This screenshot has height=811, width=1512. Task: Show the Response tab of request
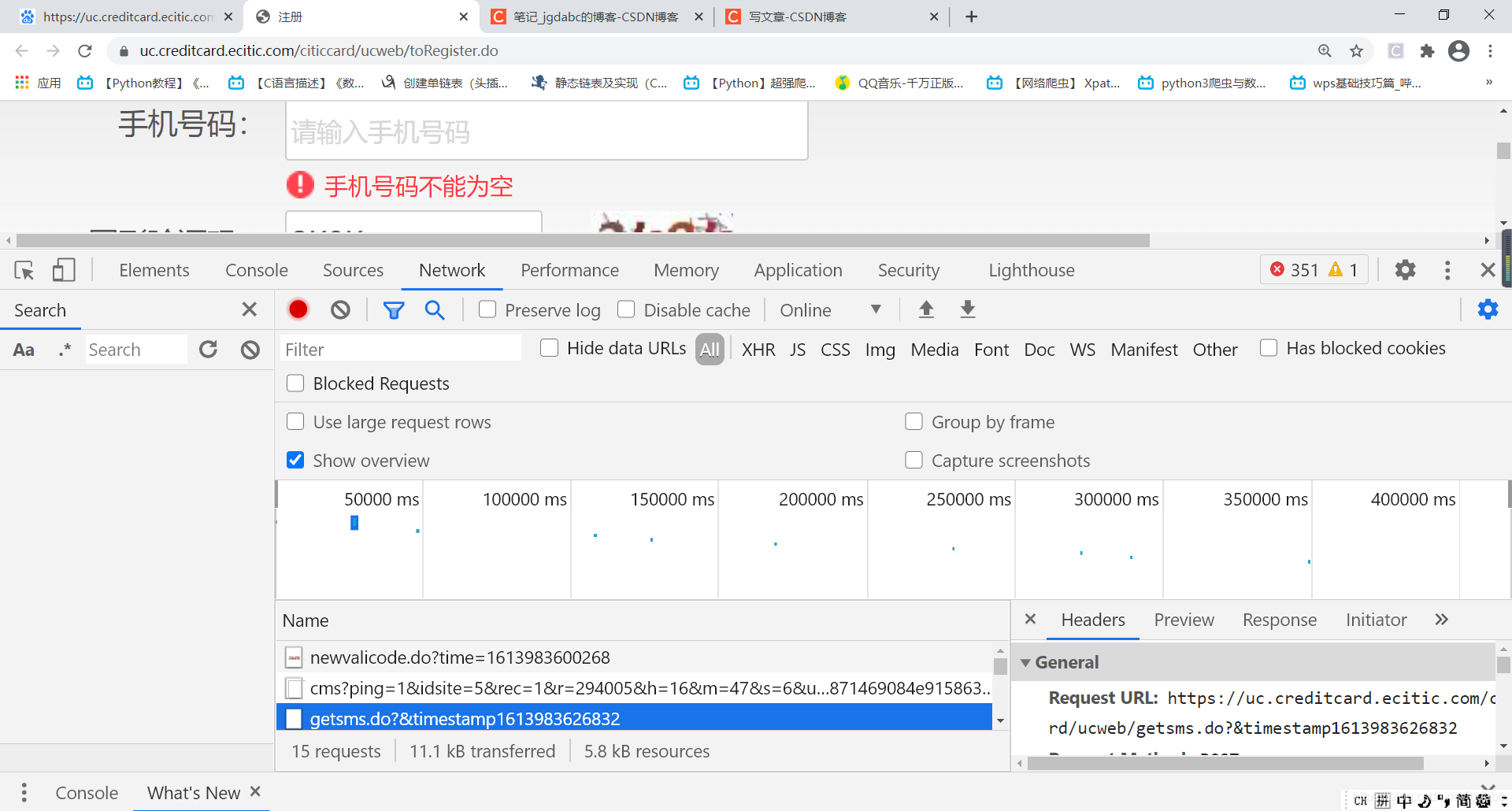pyautogui.click(x=1280, y=620)
